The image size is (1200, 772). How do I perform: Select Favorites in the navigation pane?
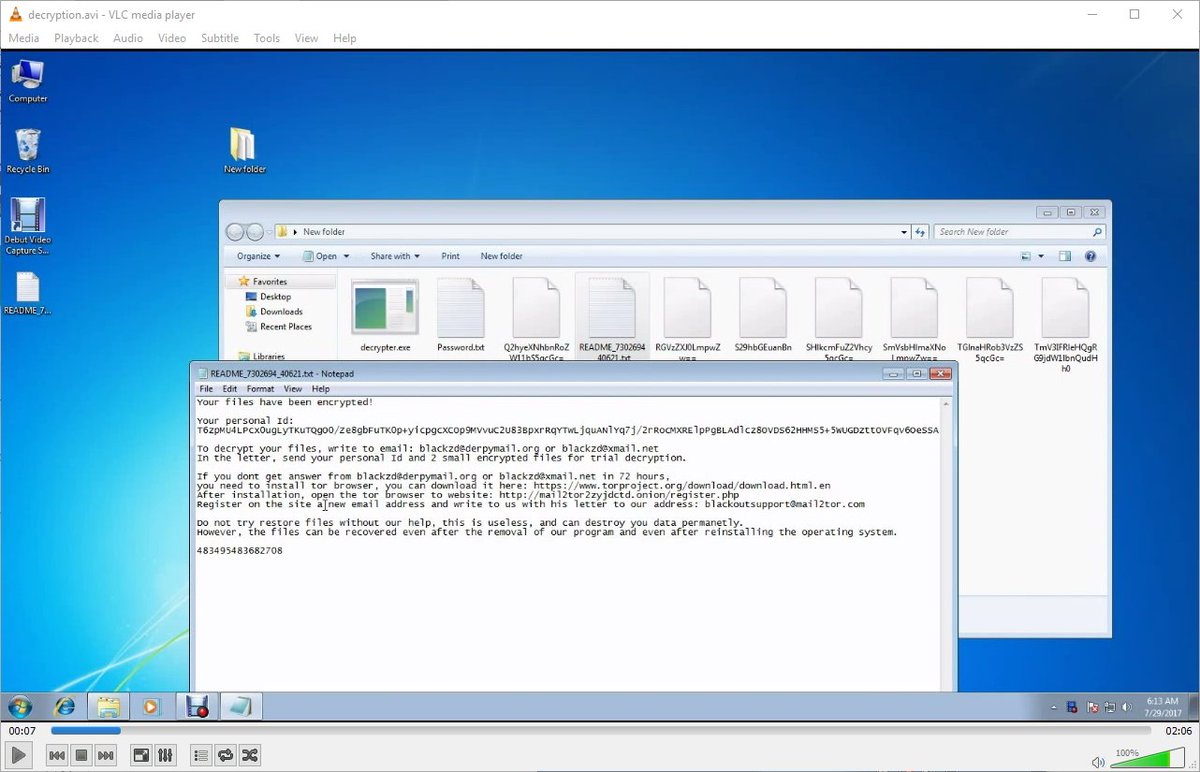270,282
